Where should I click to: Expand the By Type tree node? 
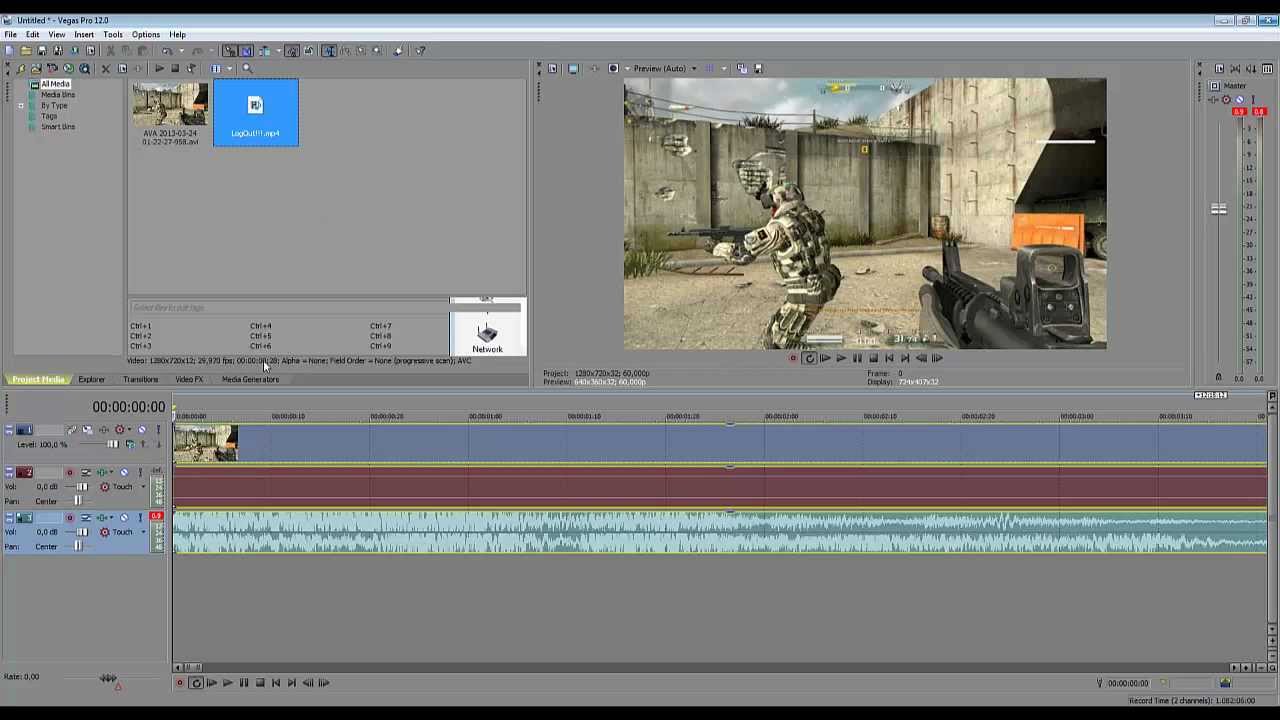tap(21, 105)
